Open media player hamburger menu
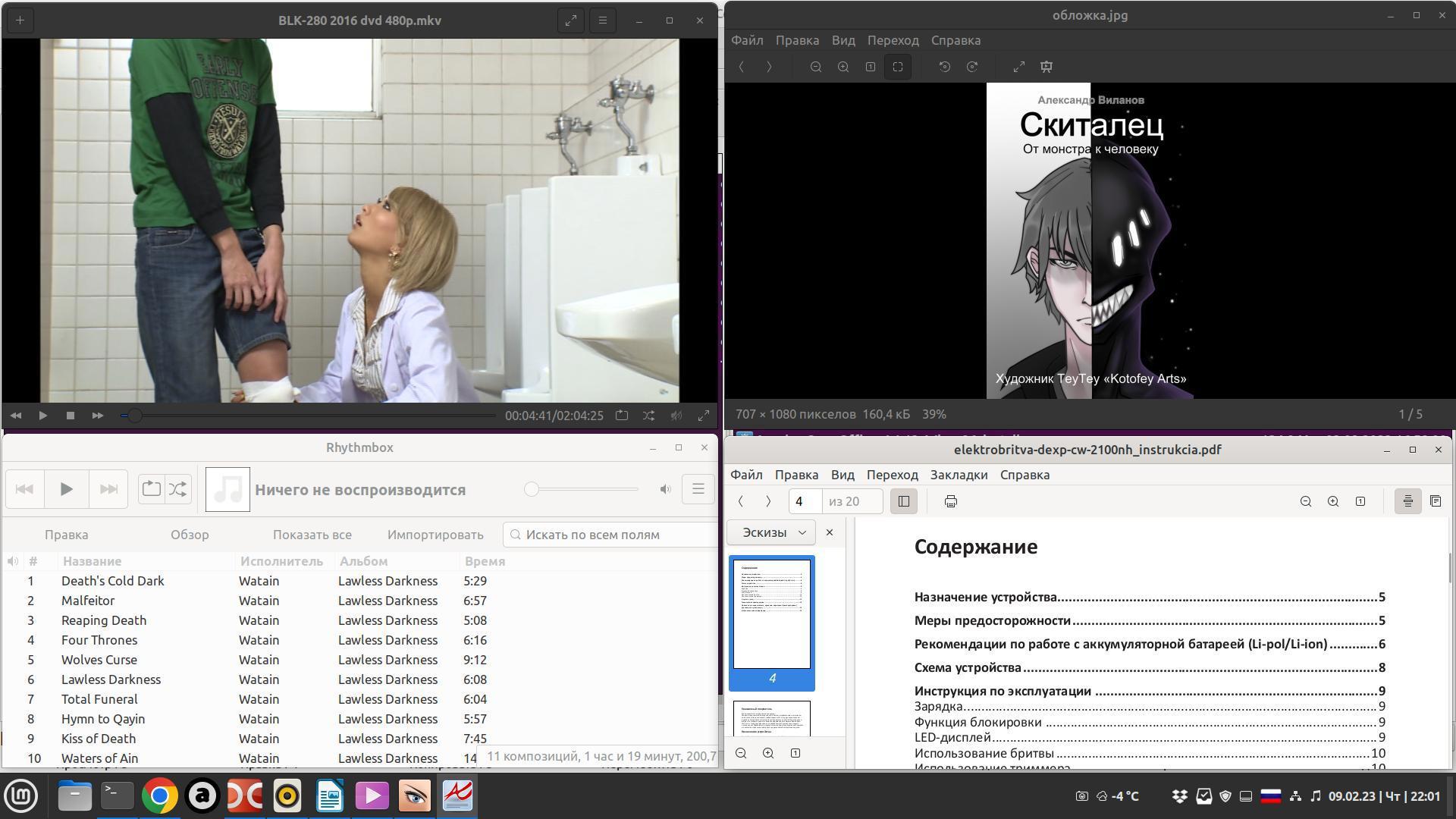 [603, 20]
